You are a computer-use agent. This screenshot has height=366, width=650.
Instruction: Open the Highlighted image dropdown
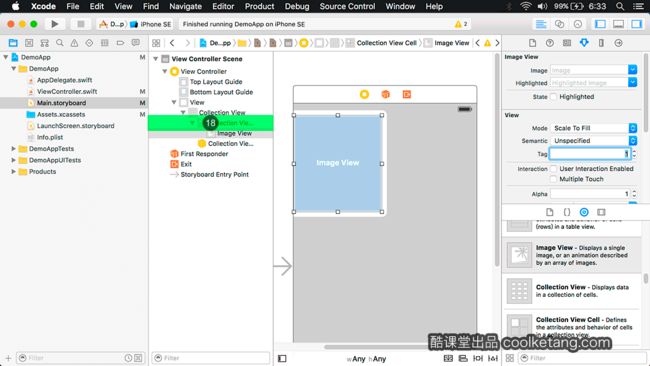point(633,82)
